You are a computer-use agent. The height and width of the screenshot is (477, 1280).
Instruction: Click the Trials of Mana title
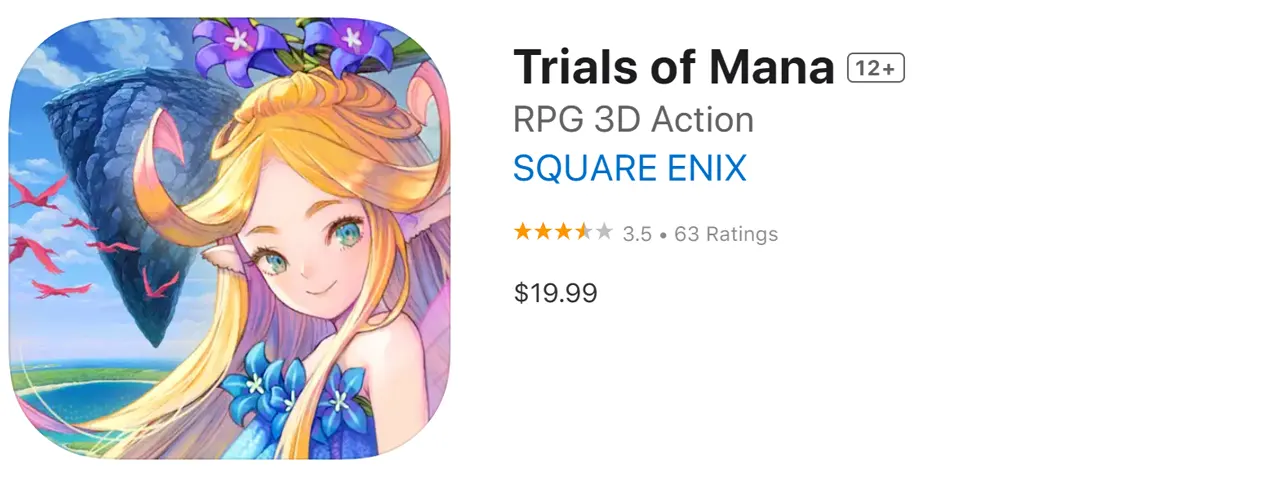[x=673, y=68]
